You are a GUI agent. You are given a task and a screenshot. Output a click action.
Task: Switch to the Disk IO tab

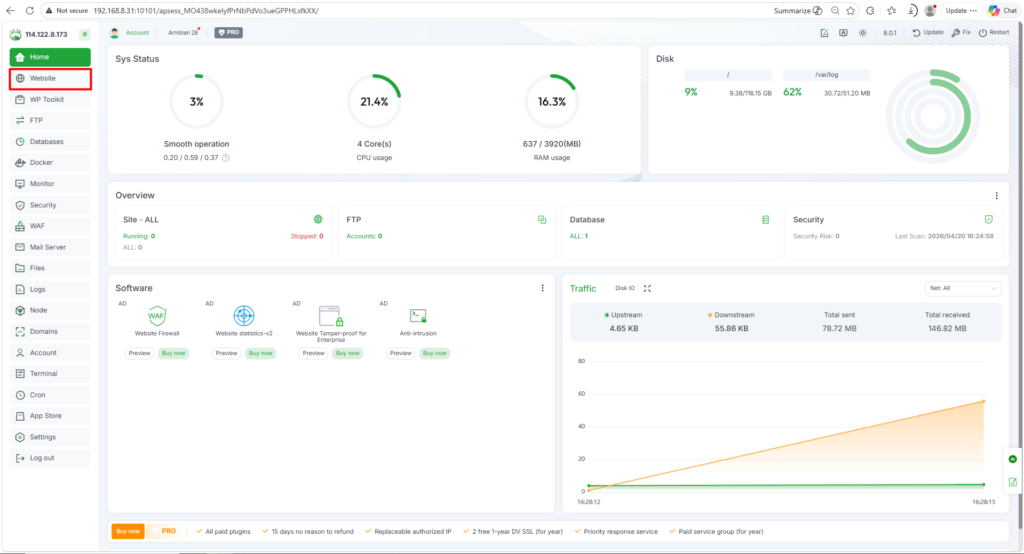pos(624,288)
